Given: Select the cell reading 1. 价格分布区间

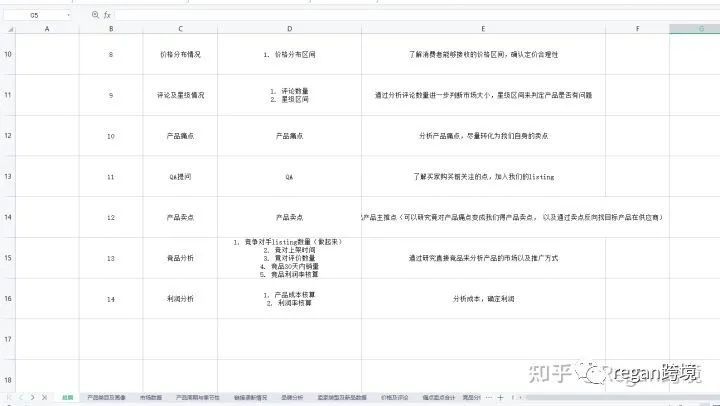Looking at the screenshot, I should click(290, 54).
